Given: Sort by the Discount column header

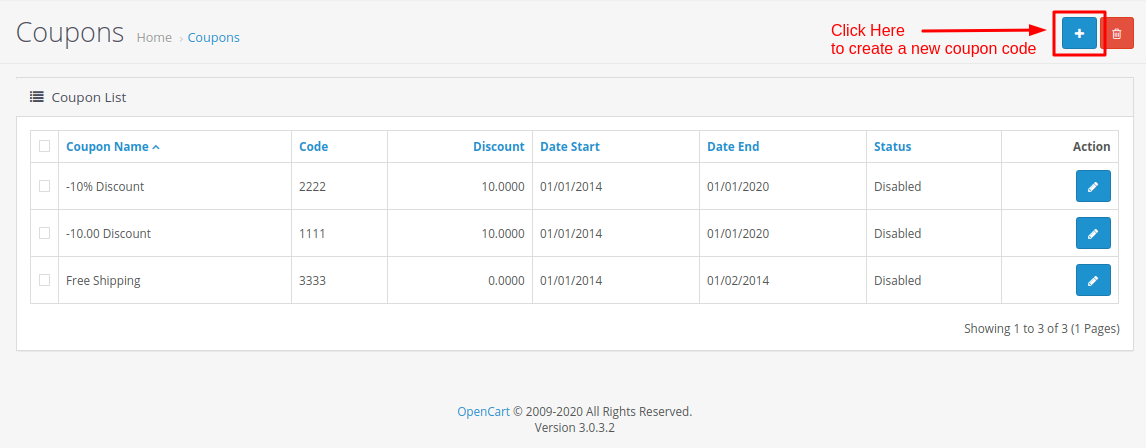Looking at the screenshot, I should tap(498, 146).
